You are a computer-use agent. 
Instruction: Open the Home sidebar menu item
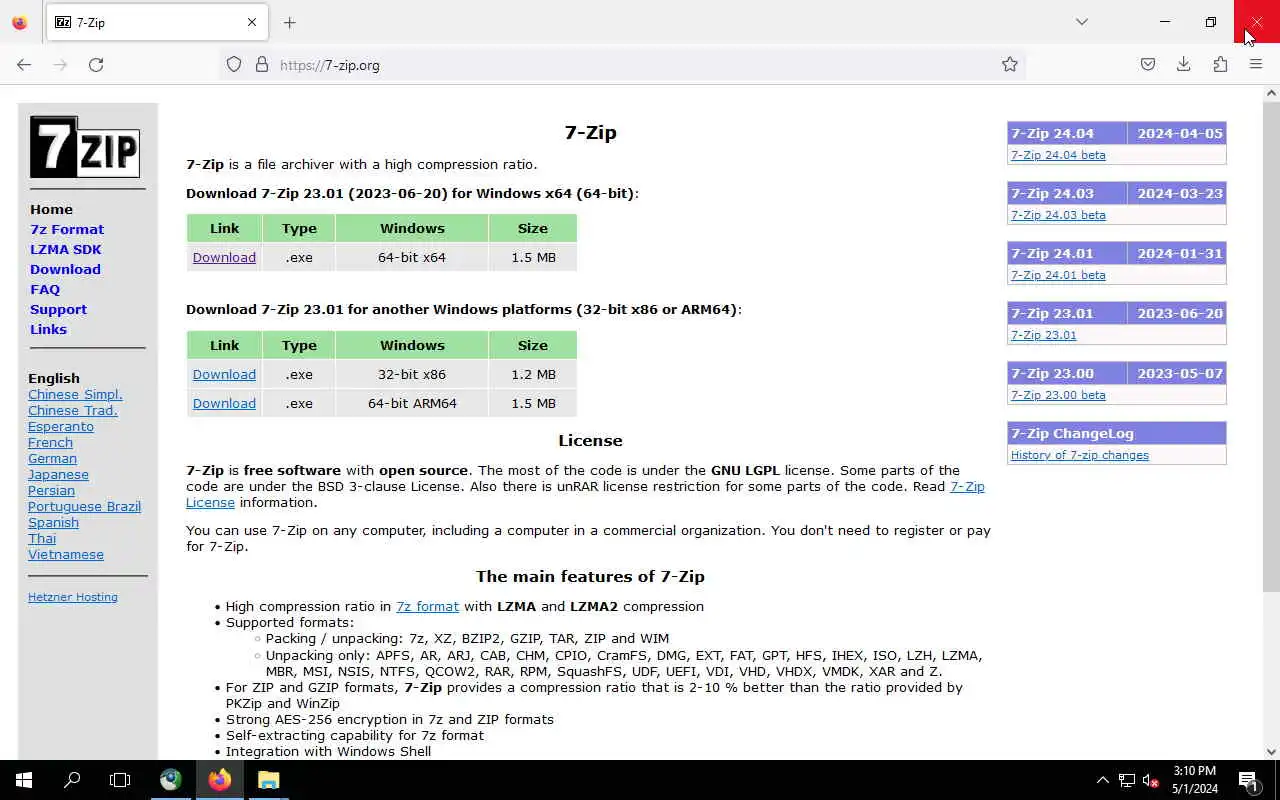tap(51, 209)
